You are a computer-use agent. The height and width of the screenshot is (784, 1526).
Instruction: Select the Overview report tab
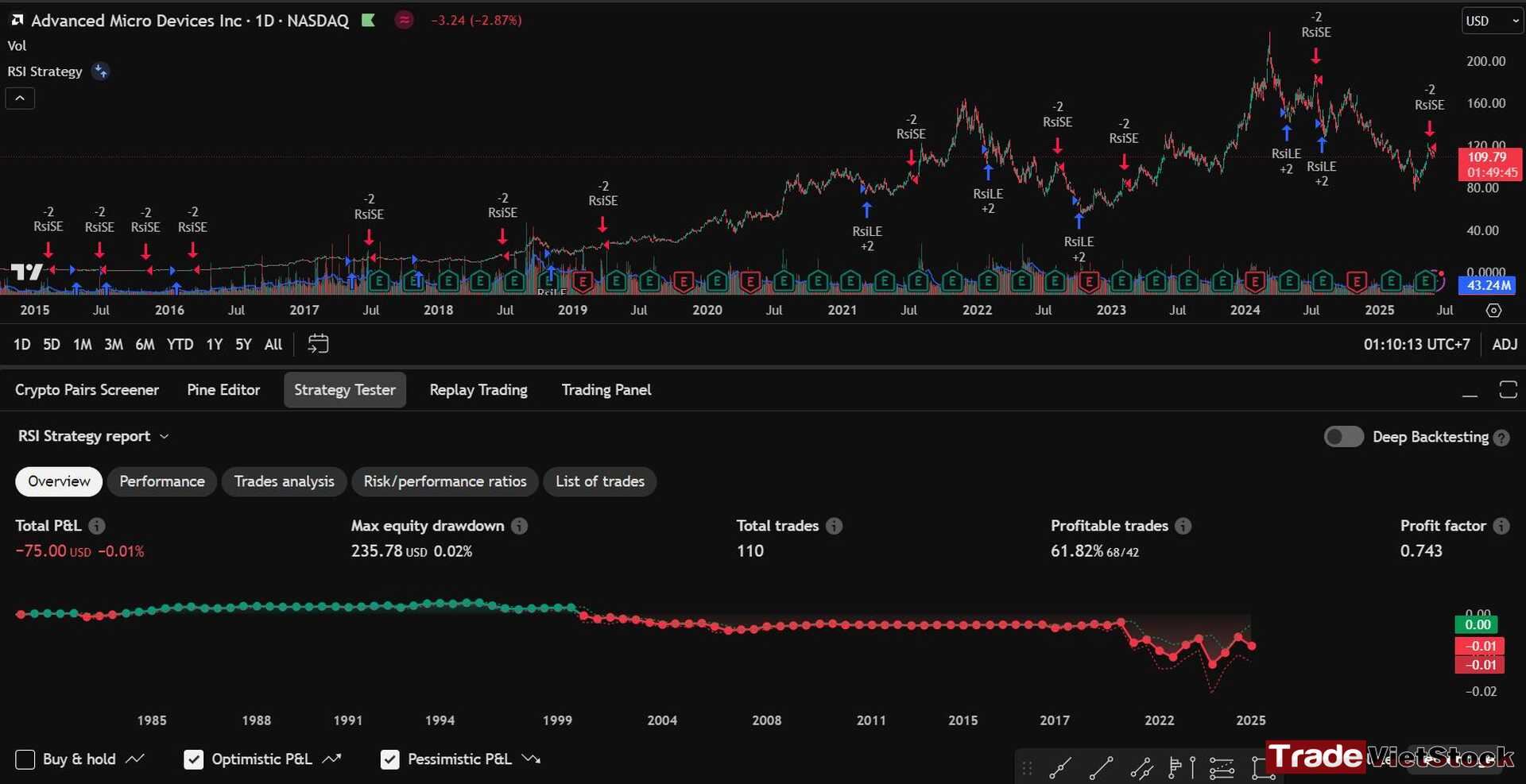click(x=59, y=481)
